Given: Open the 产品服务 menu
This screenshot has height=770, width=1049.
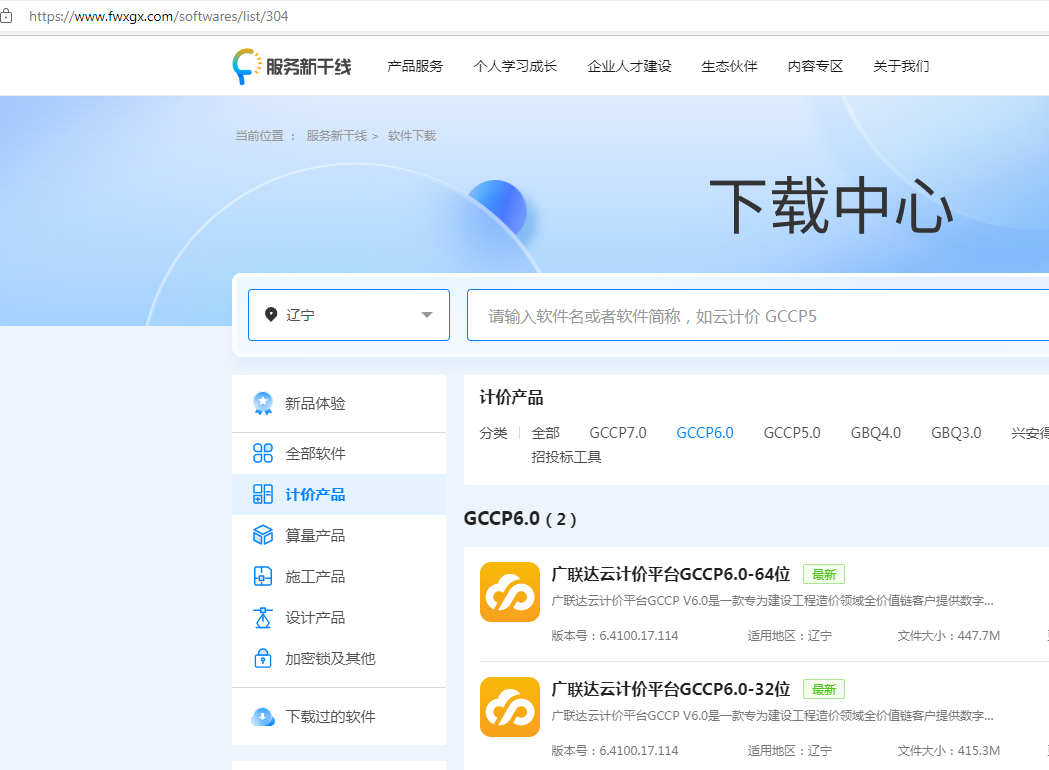Looking at the screenshot, I should coord(415,66).
